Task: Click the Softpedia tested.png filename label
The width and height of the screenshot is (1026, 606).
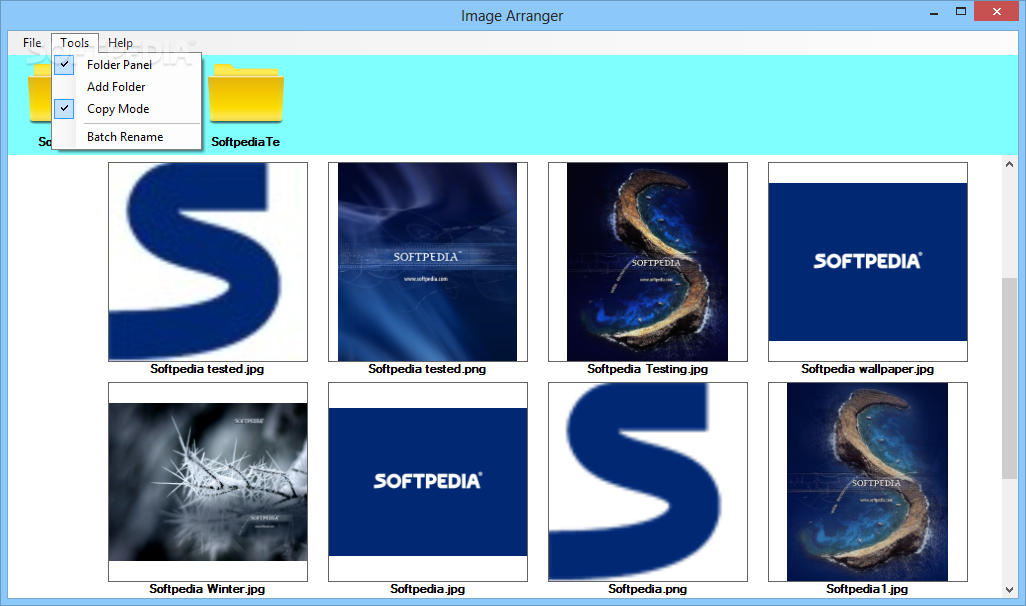Action: click(x=427, y=369)
